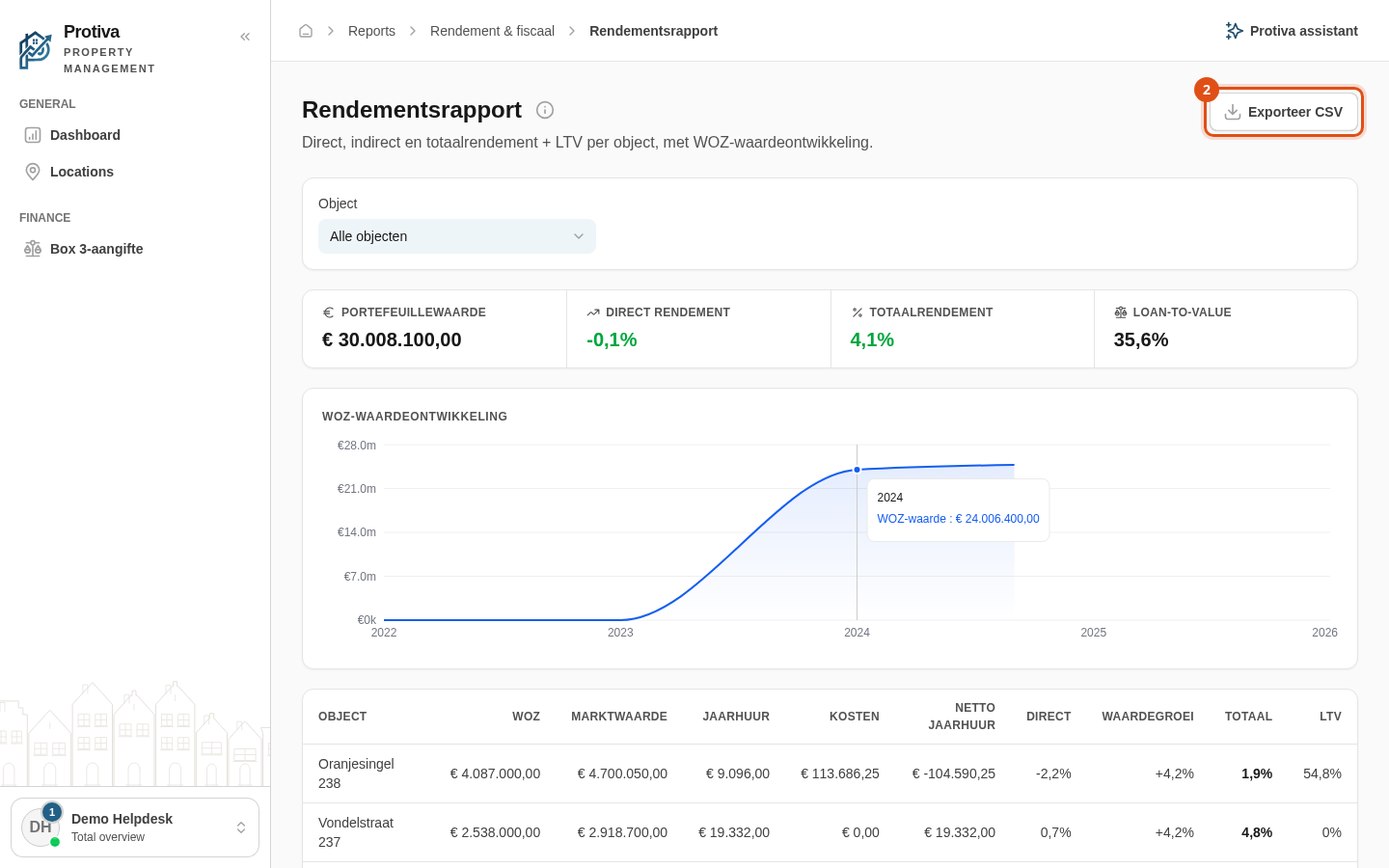This screenshot has width=1389, height=868.
Task: Click the MARKTWAARDE column header
Action: click(x=619, y=717)
